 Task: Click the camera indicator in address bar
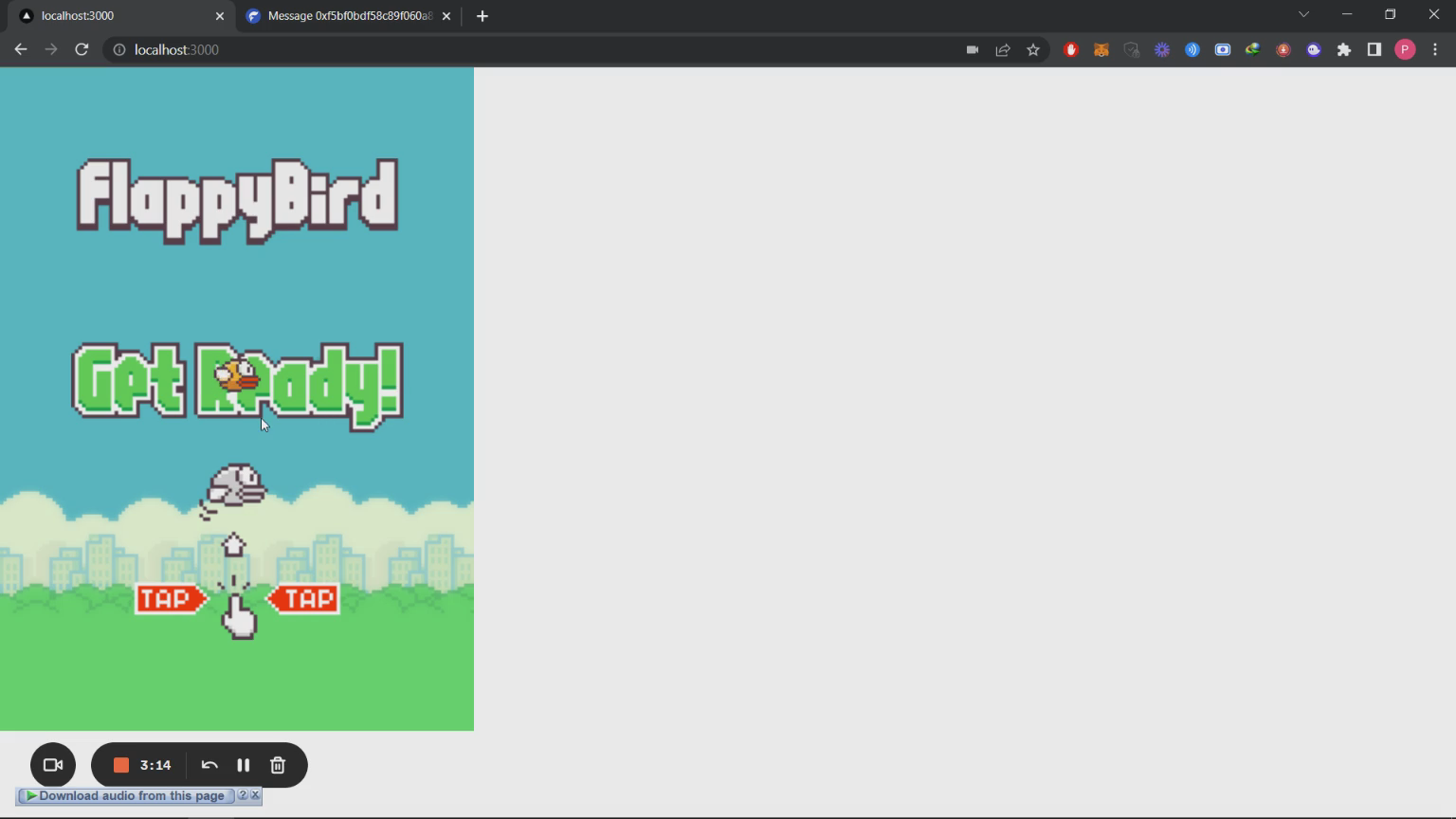[x=972, y=49]
